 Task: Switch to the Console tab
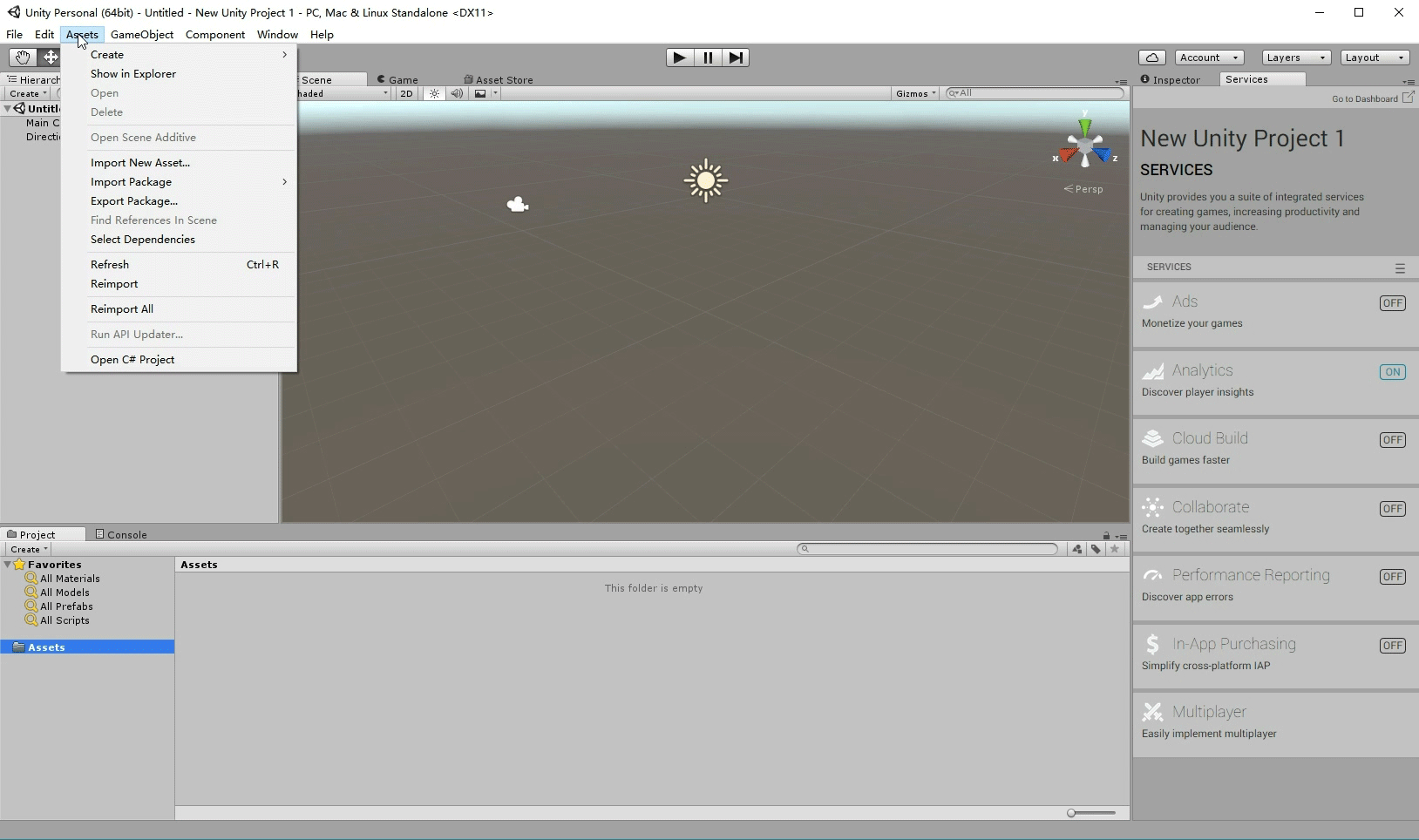(x=121, y=534)
